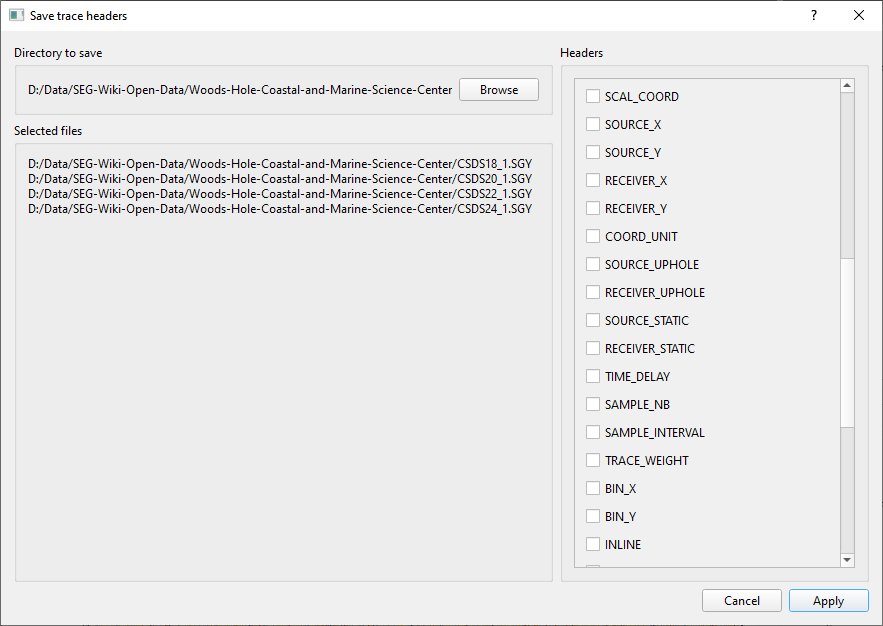Select CSDS20_1.SGY in selected files list

click(x=280, y=179)
